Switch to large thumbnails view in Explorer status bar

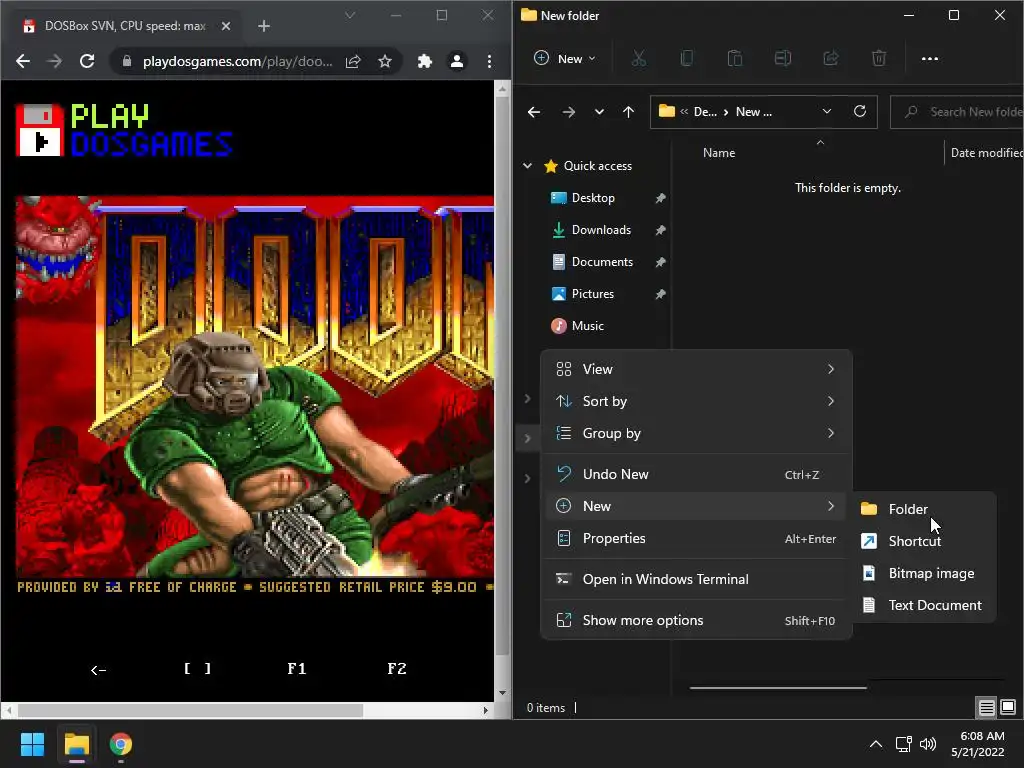[x=1008, y=707]
